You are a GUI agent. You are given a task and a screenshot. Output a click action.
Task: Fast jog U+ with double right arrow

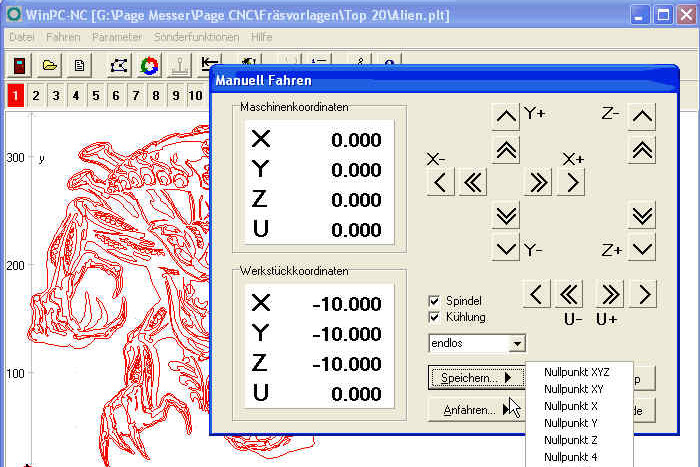(610, 295)
